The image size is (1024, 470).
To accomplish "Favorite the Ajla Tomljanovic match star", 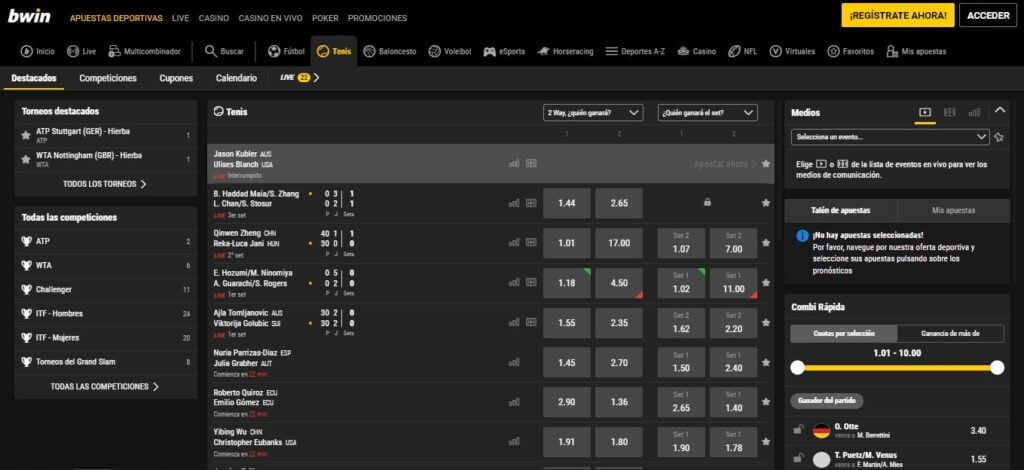I will [766, 323].
